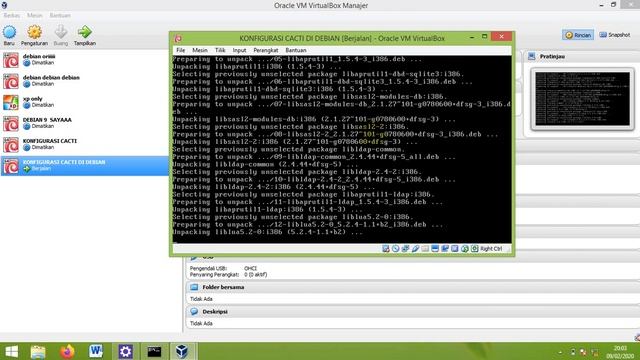Click the hard disk status bar indicator
Image resolution: width=640 pixels, height=360 pixels.
tap(386, 249)
